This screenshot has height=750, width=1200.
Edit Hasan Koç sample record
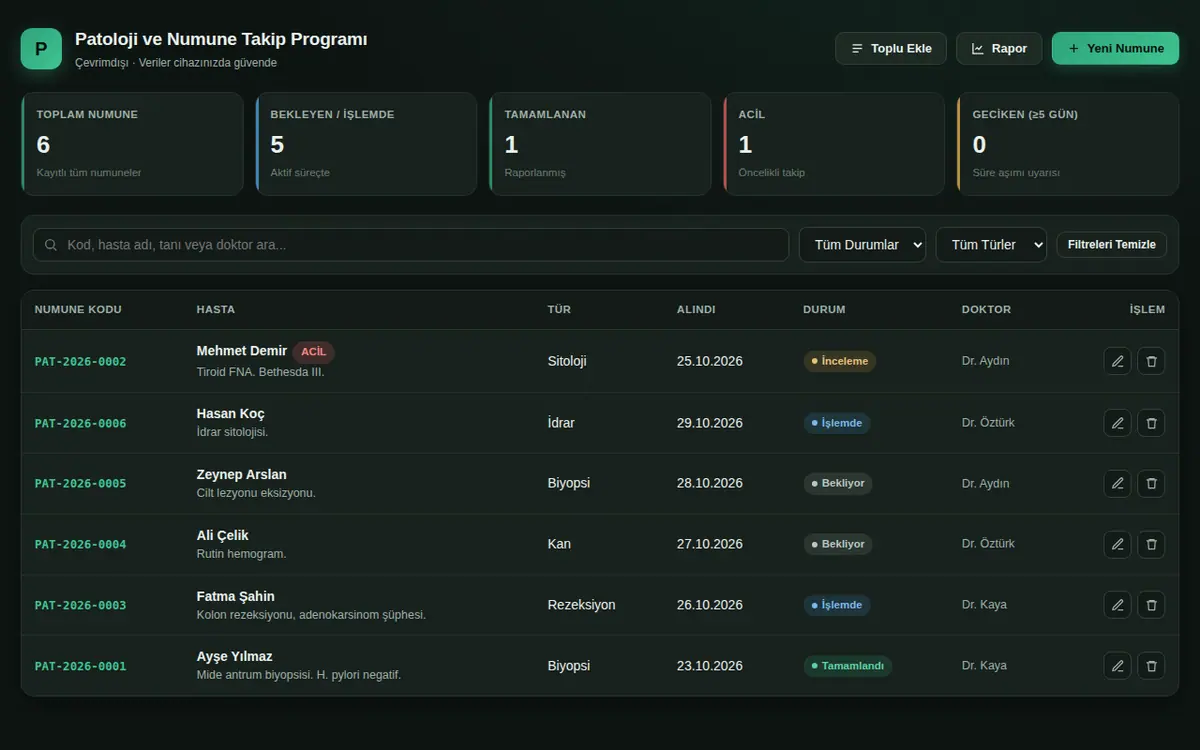1117,423
